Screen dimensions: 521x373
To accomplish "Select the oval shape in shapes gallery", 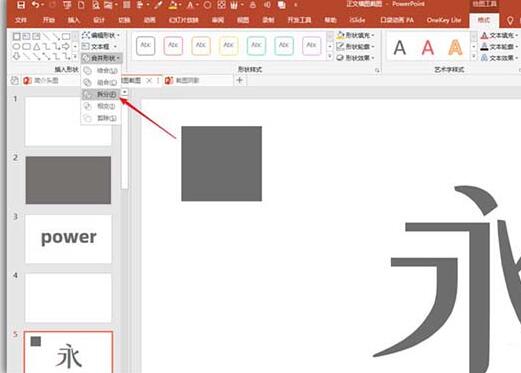I will point(16,46).
